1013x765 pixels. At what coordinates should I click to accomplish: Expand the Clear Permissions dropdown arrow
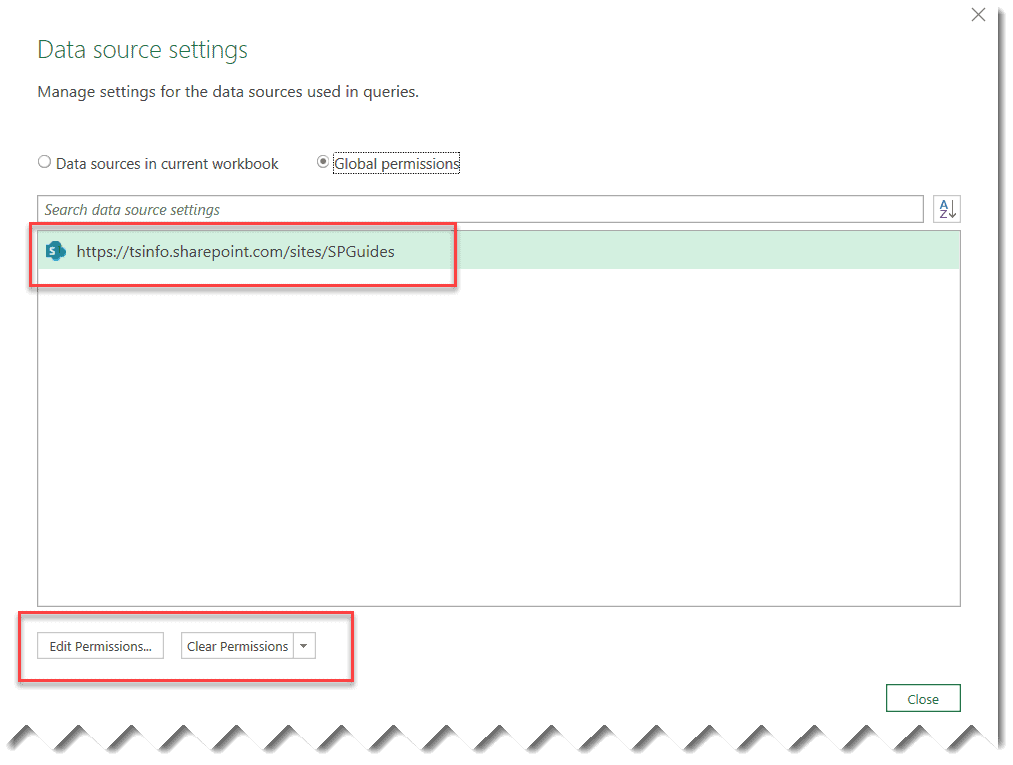(x=304, y=646)
